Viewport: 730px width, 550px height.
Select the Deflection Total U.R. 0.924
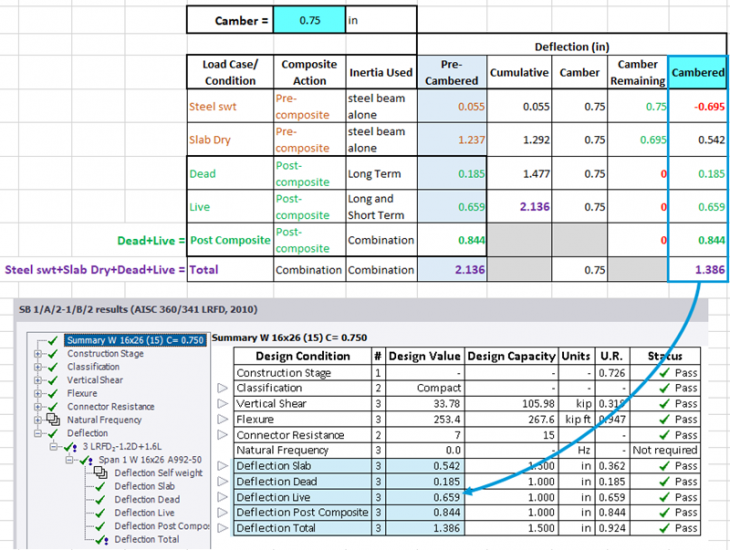coord(612,528)
